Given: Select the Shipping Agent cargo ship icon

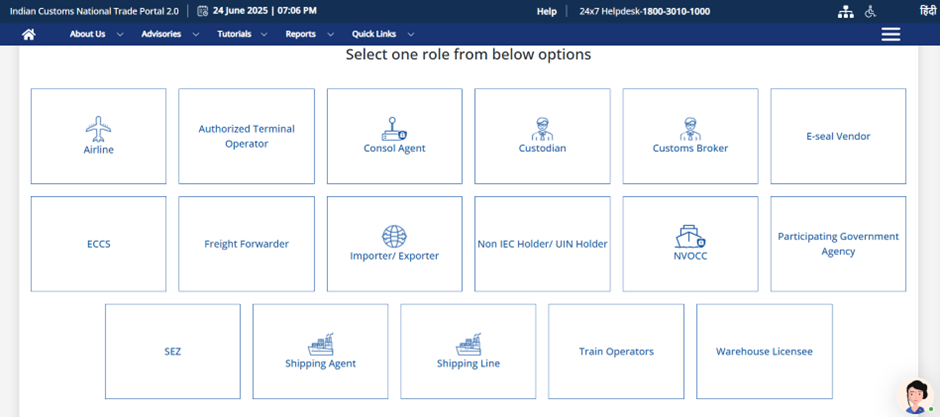Looking at the screenshot, I should [x=320, y=344].
